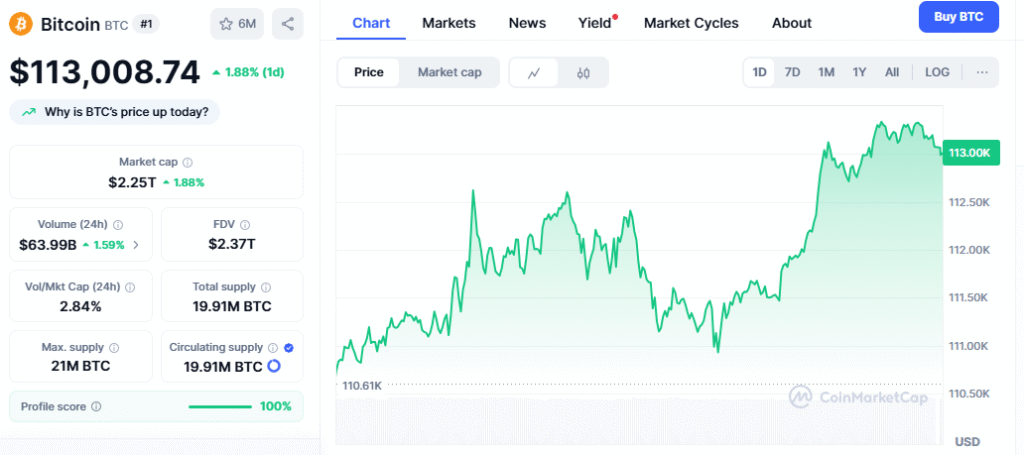Open the Chart tab

point(371,23)
